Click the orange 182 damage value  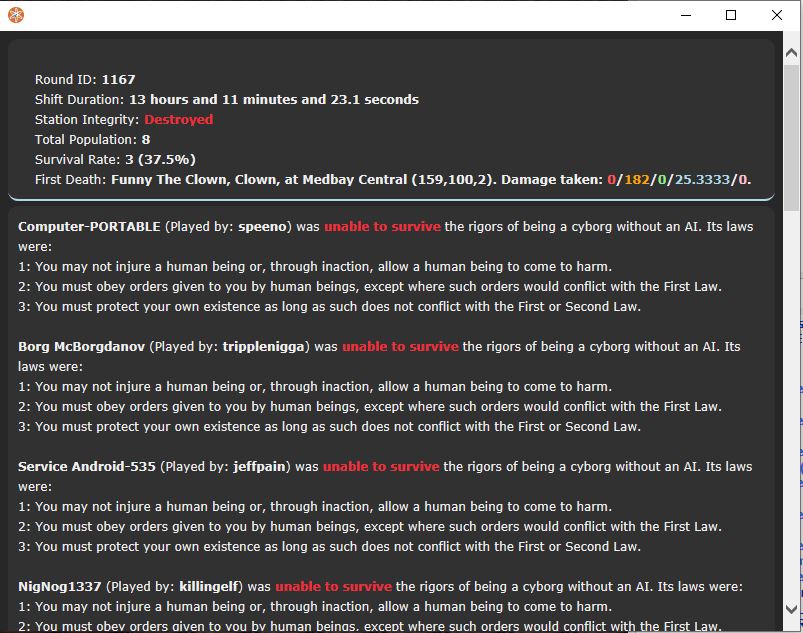coord(637,180)
